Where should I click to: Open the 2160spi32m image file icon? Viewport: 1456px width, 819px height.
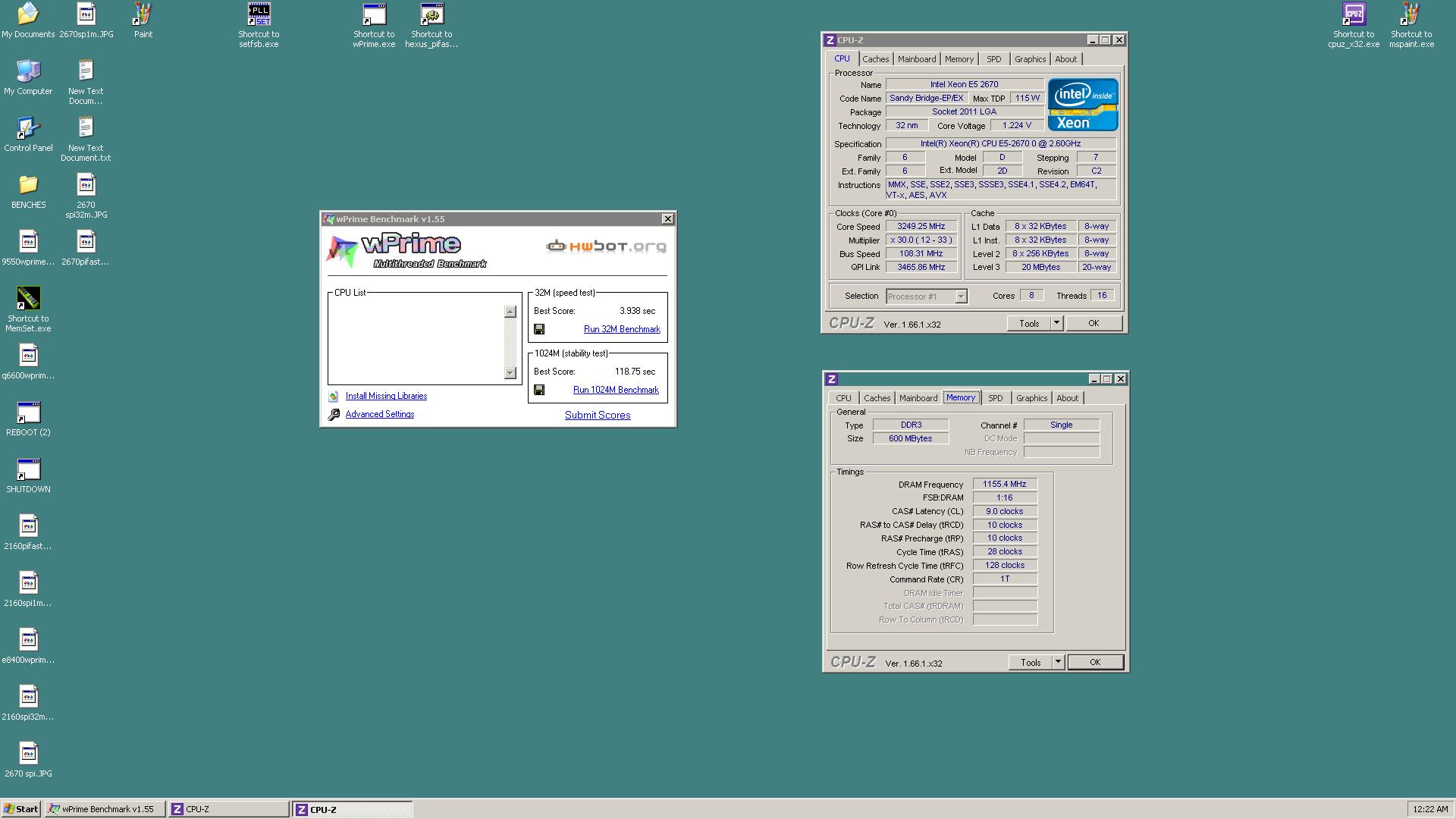pos(28,703)
